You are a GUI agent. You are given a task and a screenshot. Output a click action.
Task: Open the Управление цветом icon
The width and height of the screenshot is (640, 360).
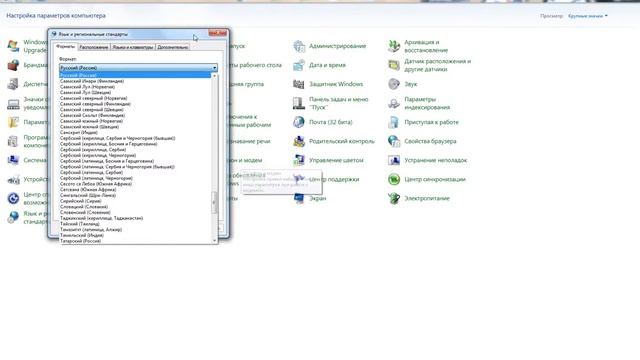pos(299,160)
